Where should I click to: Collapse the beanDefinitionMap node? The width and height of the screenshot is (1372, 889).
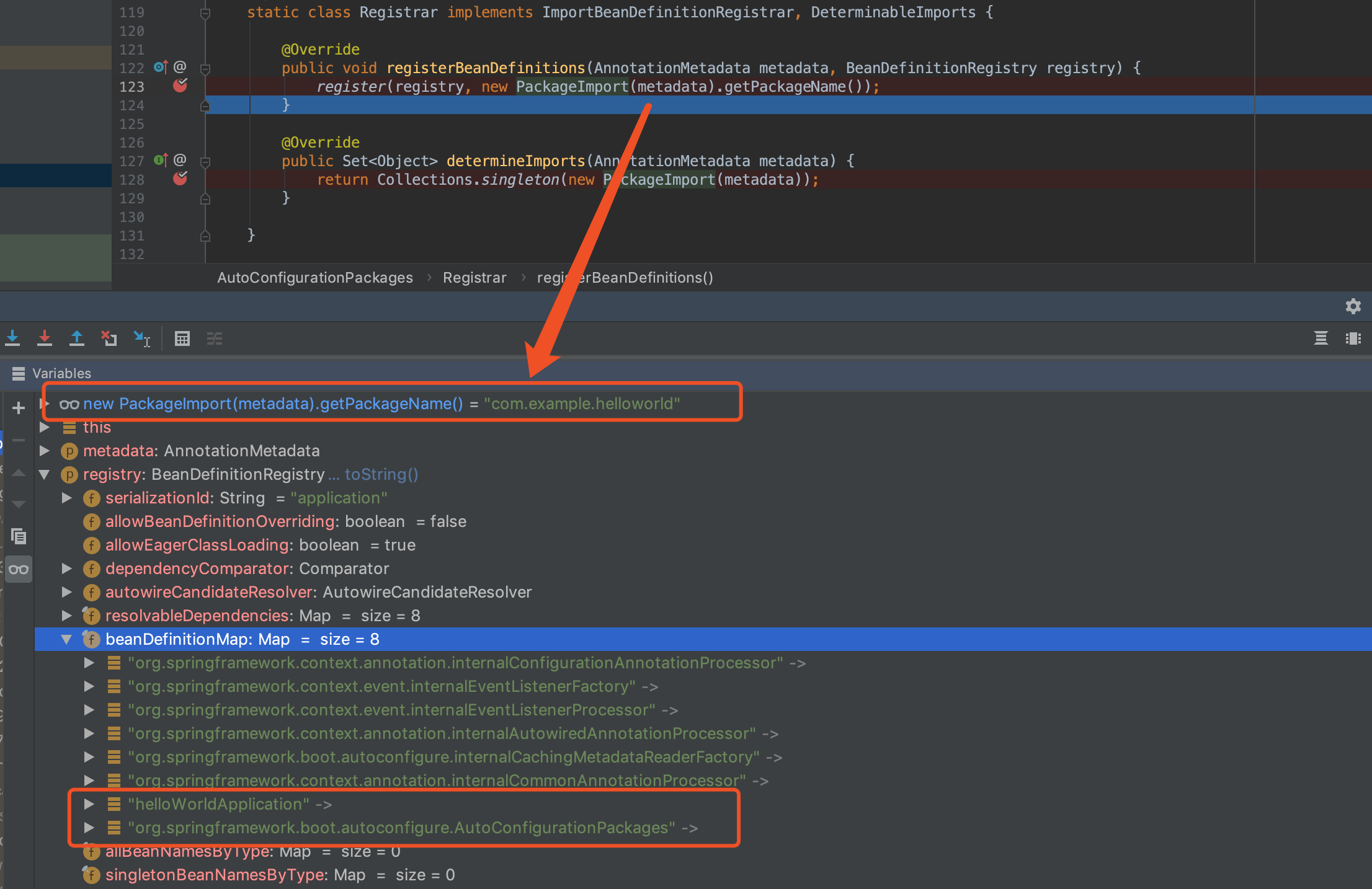66,639
